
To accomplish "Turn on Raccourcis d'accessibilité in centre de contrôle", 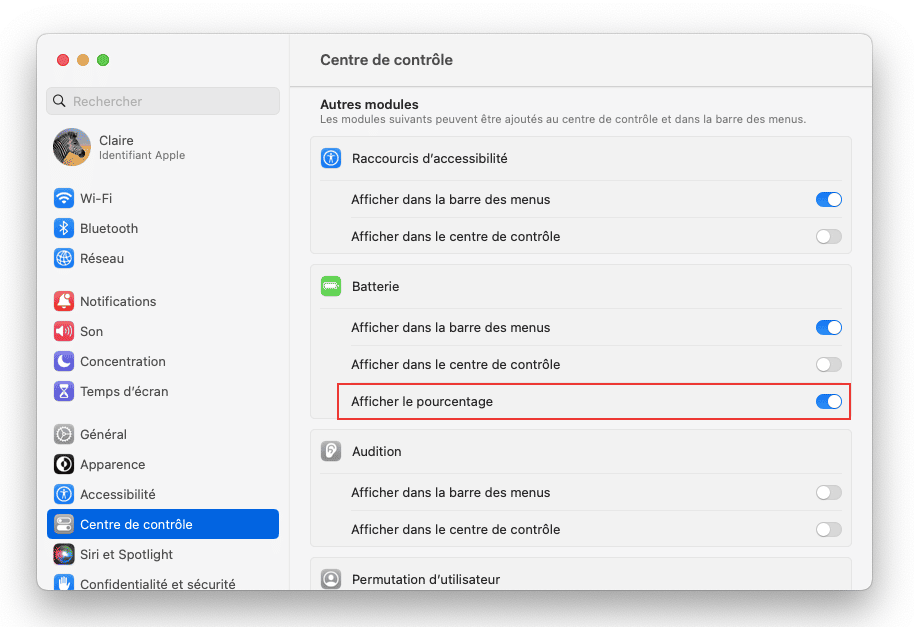I will [x=828, y=237].
